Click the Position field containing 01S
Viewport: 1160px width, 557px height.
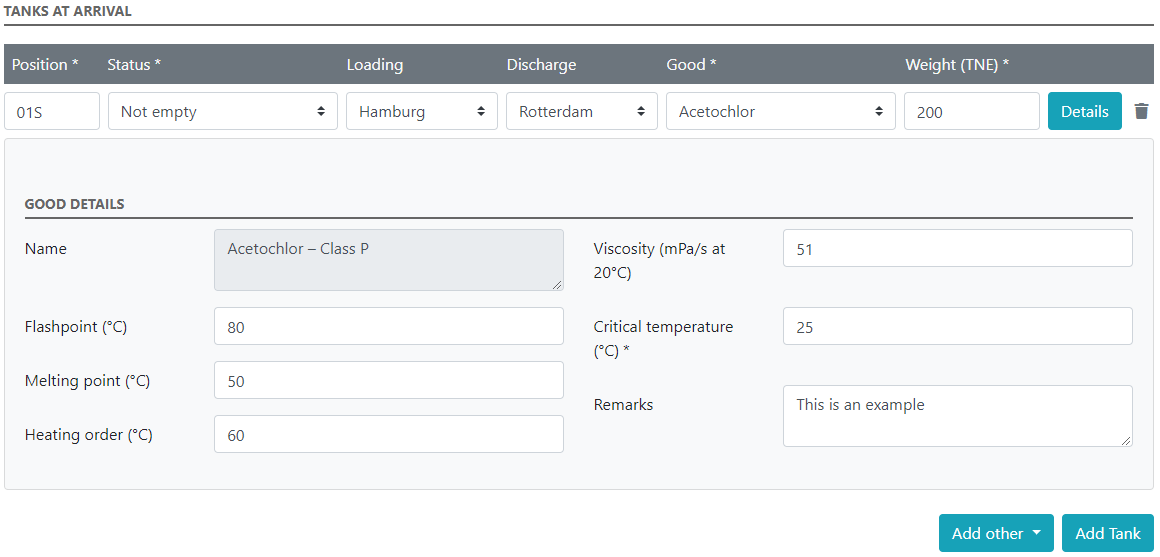(x=52, y=111)
